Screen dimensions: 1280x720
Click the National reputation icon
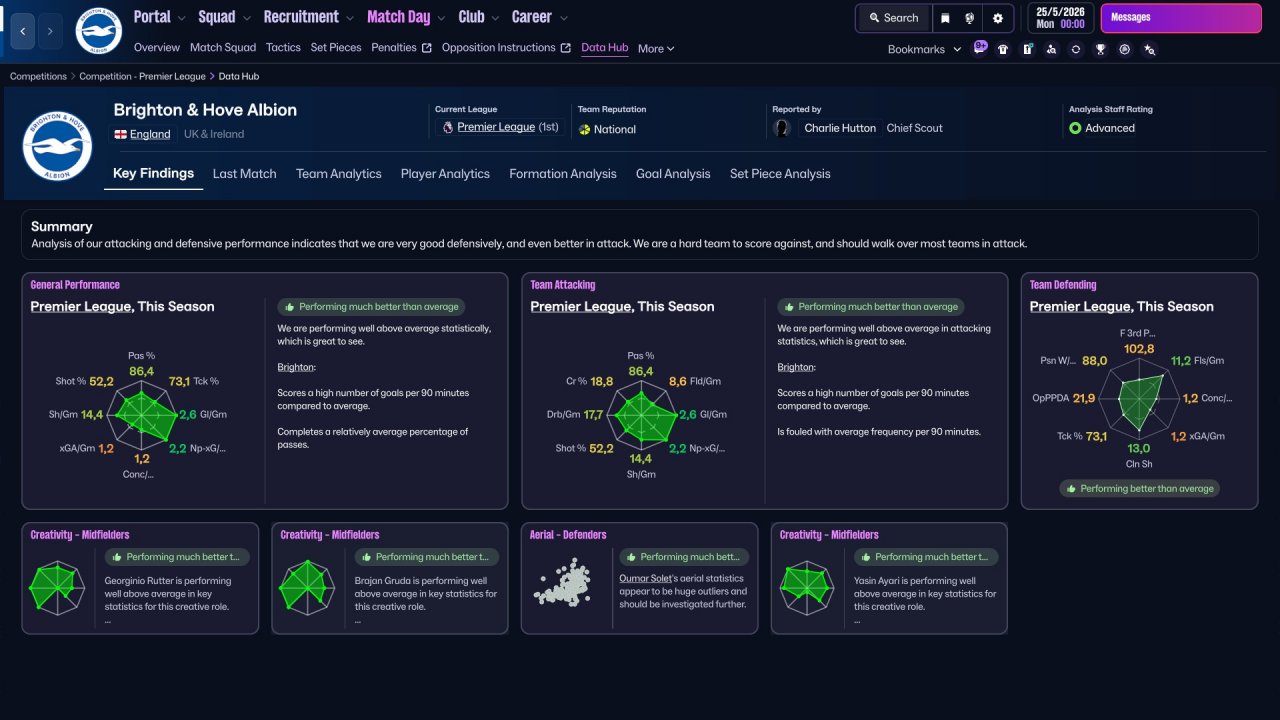coord(585,129)
